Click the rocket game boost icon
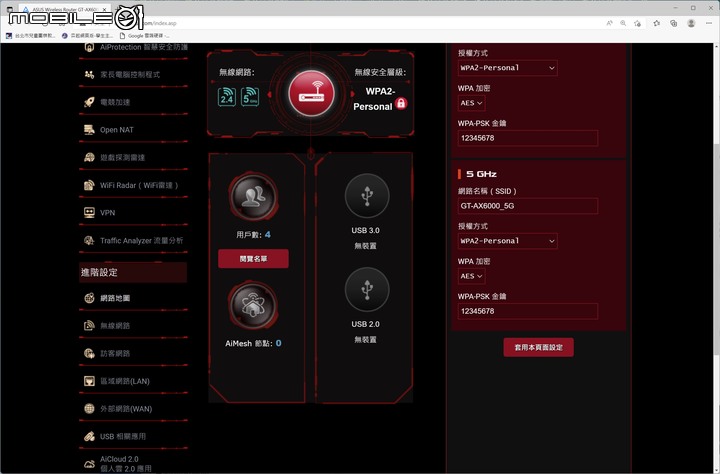The width and height of the screenshot is (720, 474). point(89,102)
